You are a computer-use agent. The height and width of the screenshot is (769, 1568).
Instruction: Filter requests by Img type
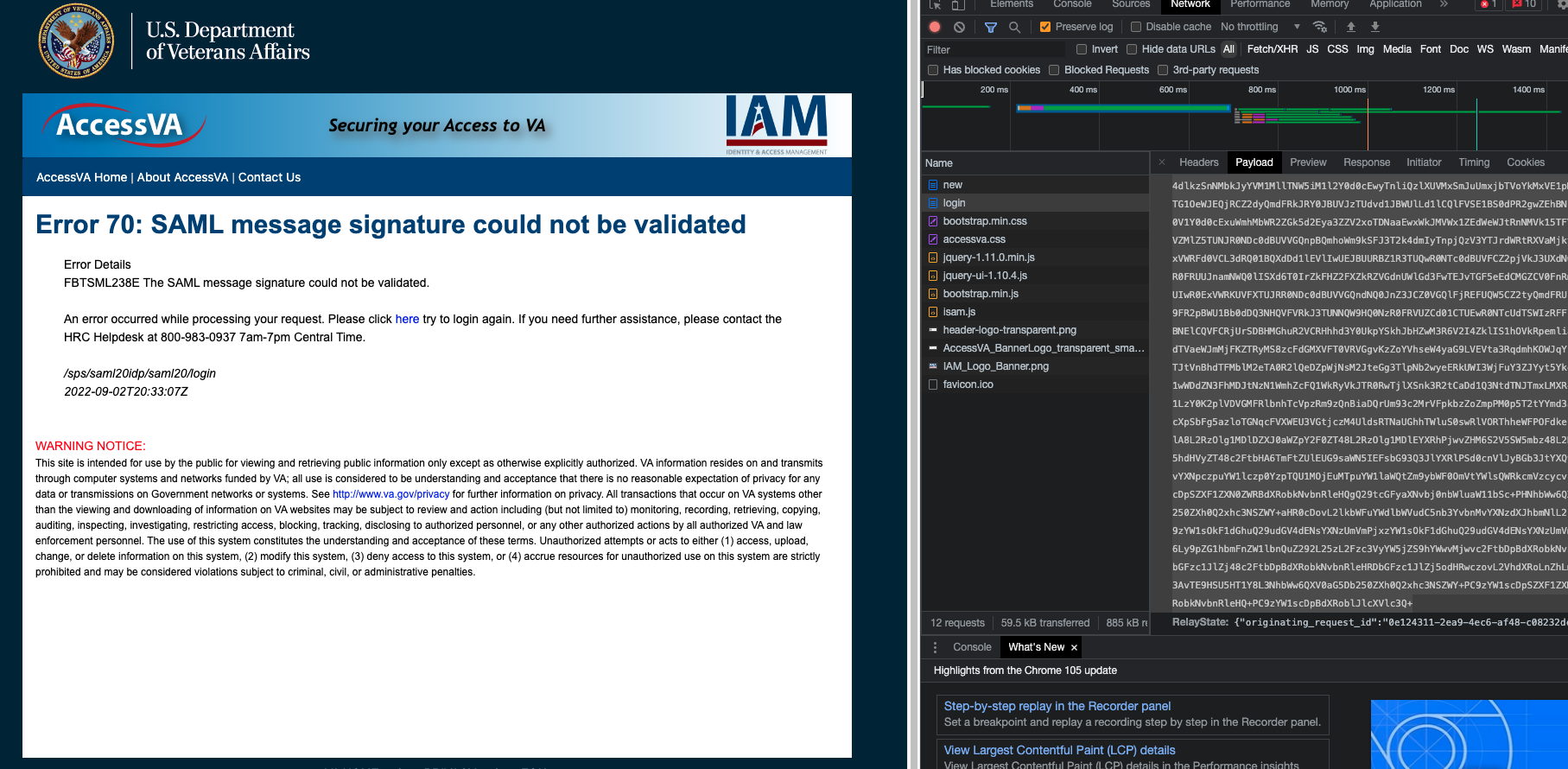coord(1365,49)
